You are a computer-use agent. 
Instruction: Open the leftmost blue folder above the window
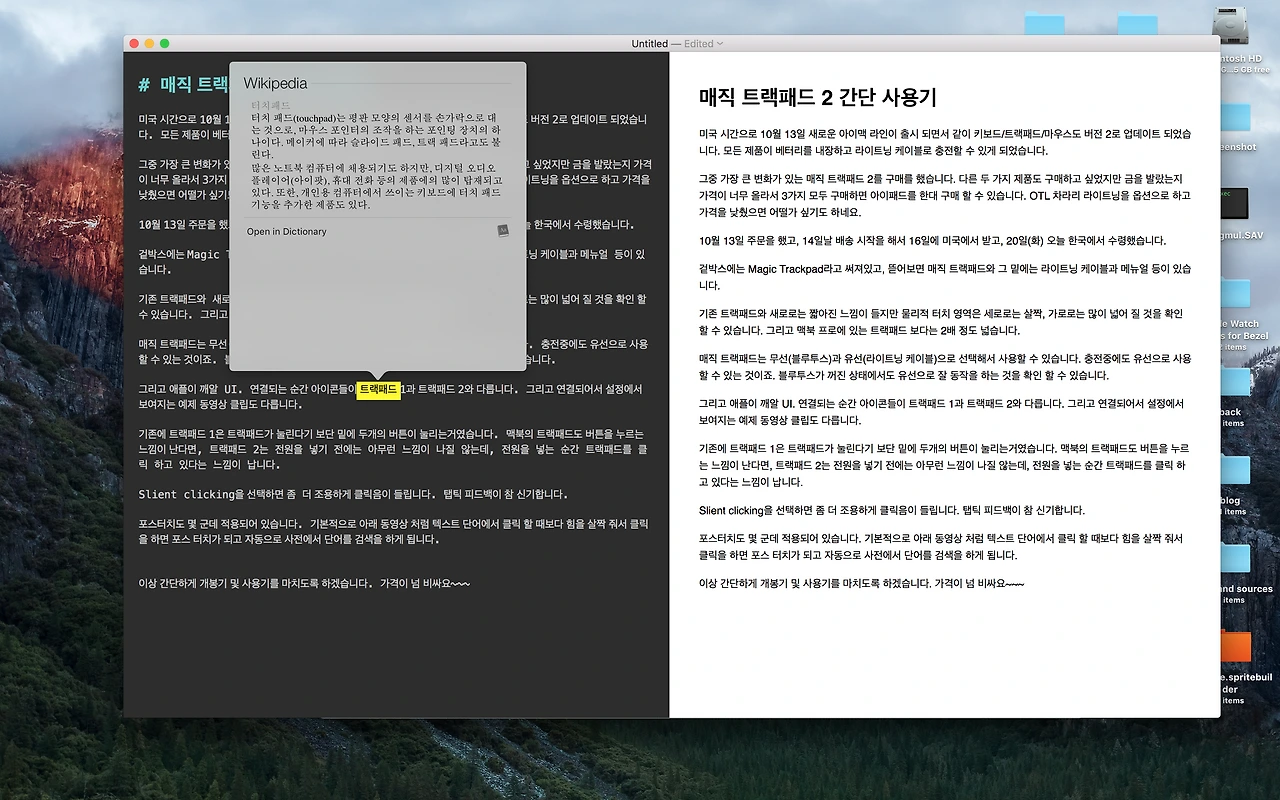click(x=1045, y=20)
